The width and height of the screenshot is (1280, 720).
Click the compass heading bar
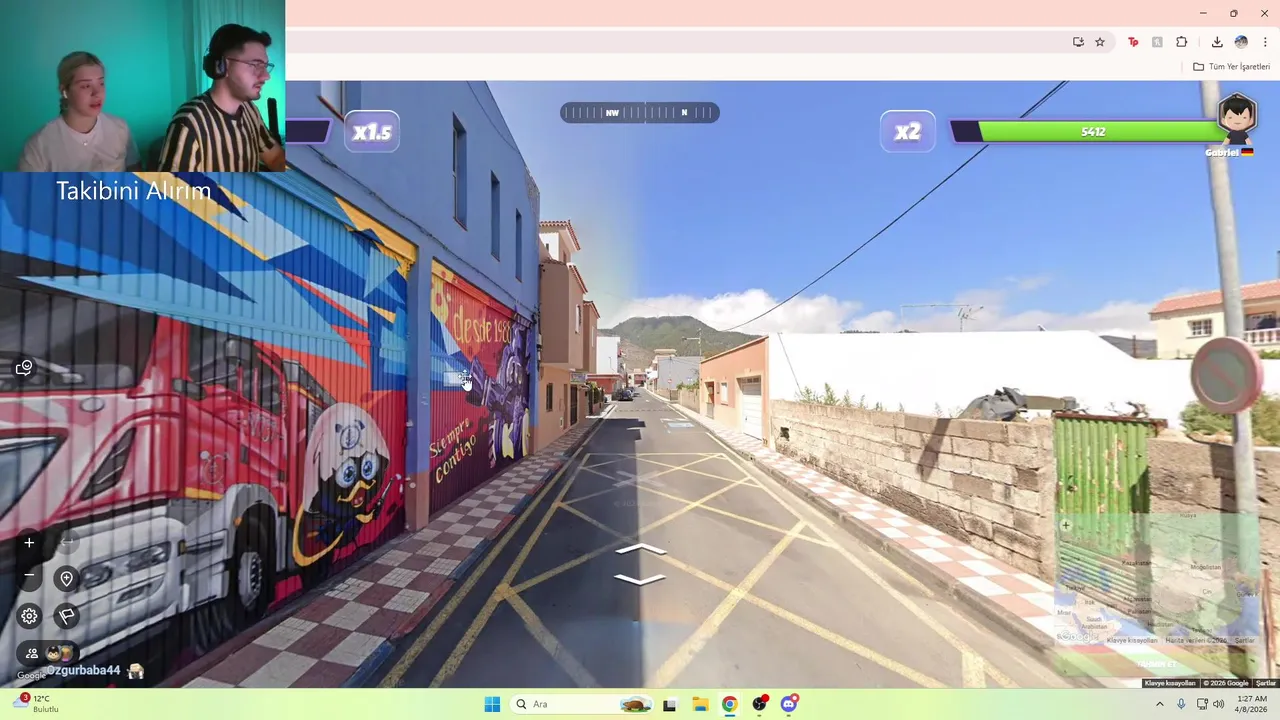[640, 113]
